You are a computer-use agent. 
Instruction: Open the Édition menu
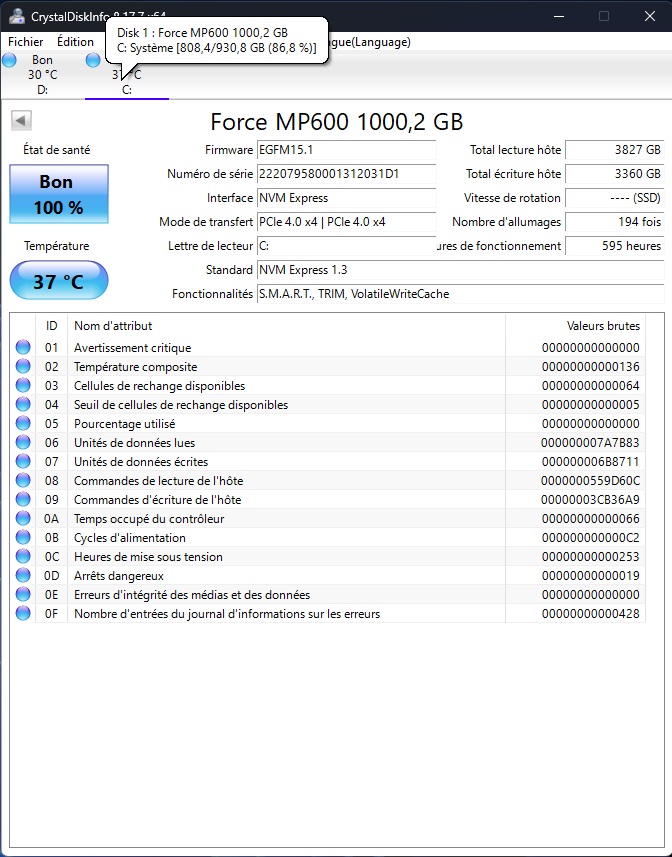[75, 42]
